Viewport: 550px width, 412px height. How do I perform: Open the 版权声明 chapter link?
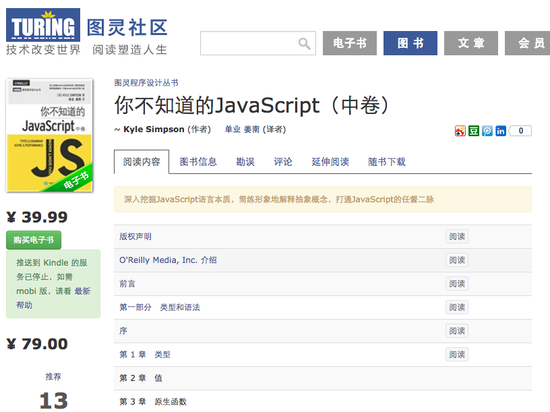tap(135, 236)
